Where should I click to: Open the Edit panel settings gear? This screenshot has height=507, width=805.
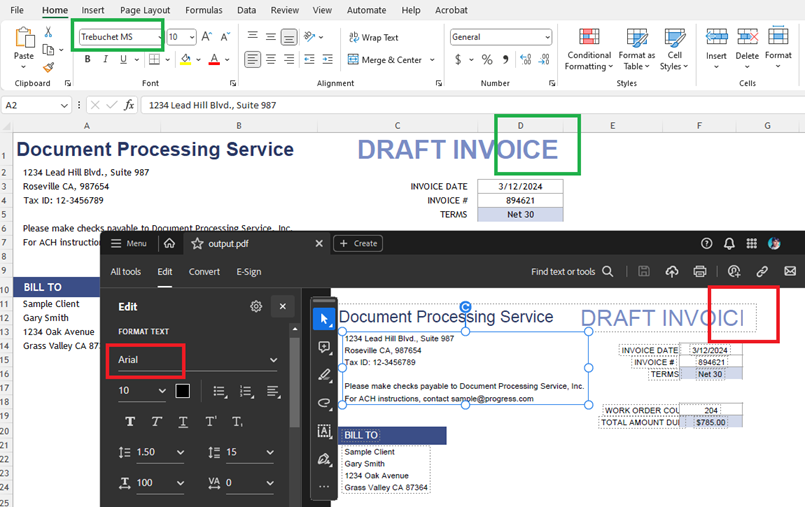[256, 306]
